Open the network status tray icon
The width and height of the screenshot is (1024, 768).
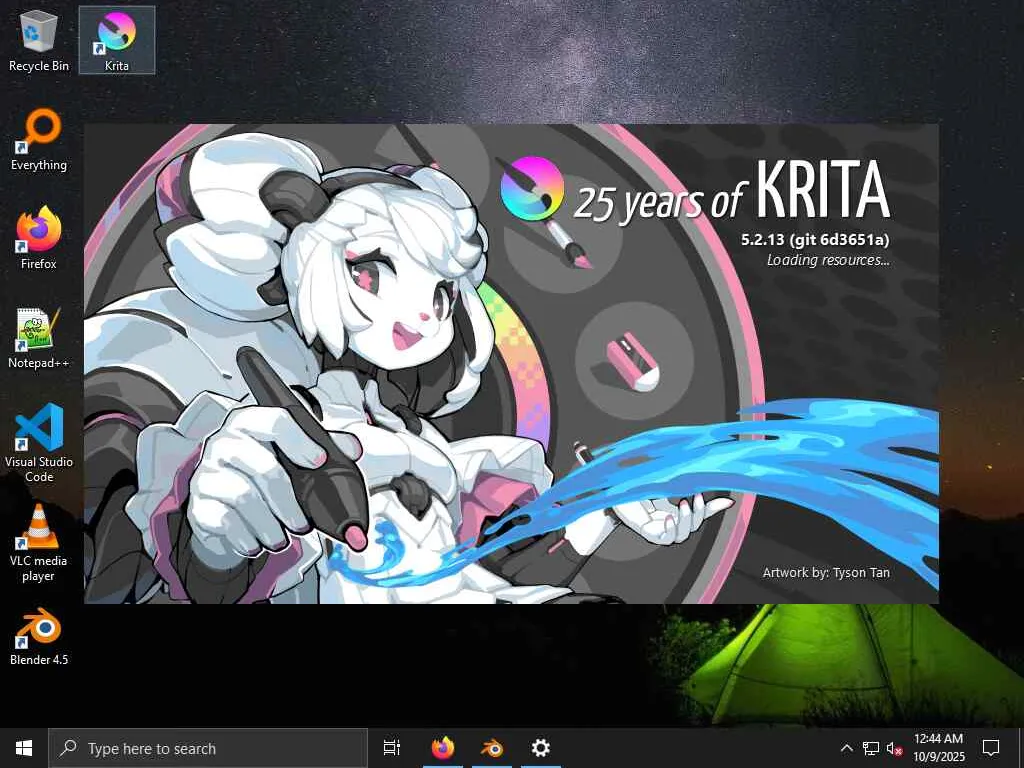(871, 748)
